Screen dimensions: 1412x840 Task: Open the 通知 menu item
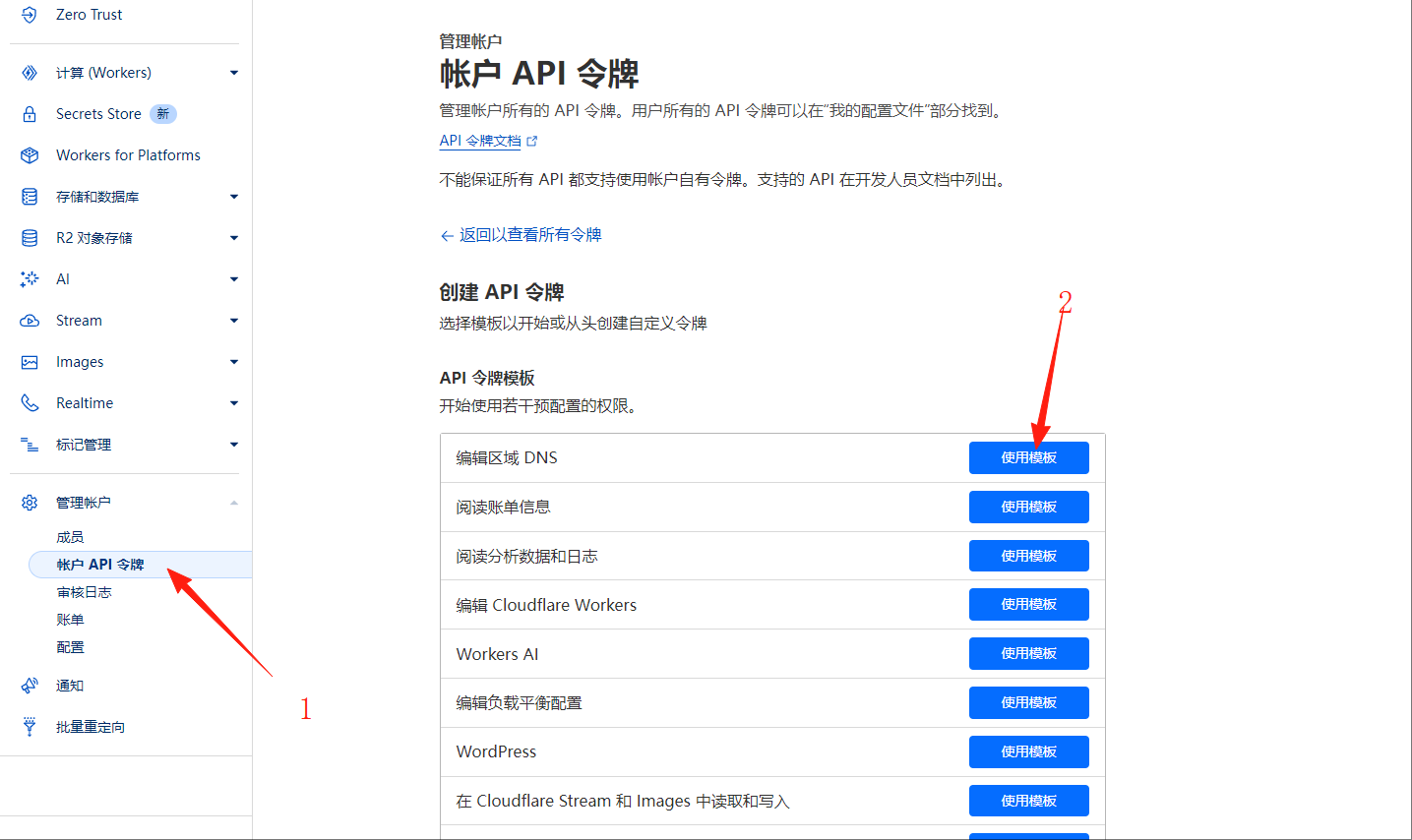[70, 686]
